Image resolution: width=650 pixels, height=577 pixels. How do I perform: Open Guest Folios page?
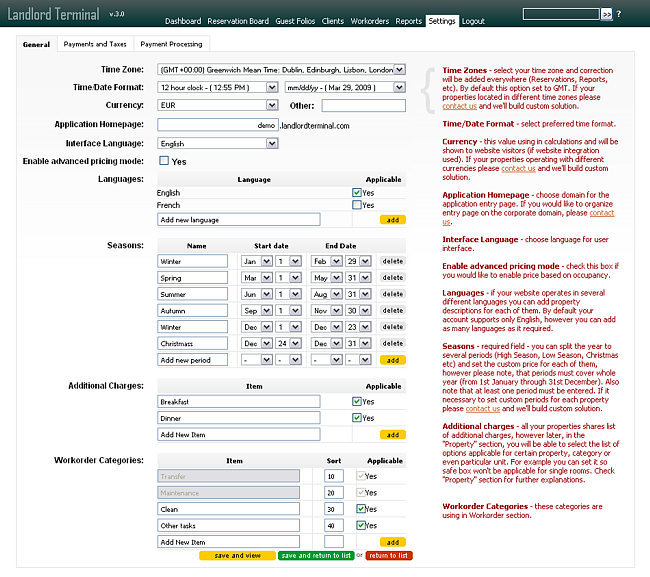click(x=295, y=21)
